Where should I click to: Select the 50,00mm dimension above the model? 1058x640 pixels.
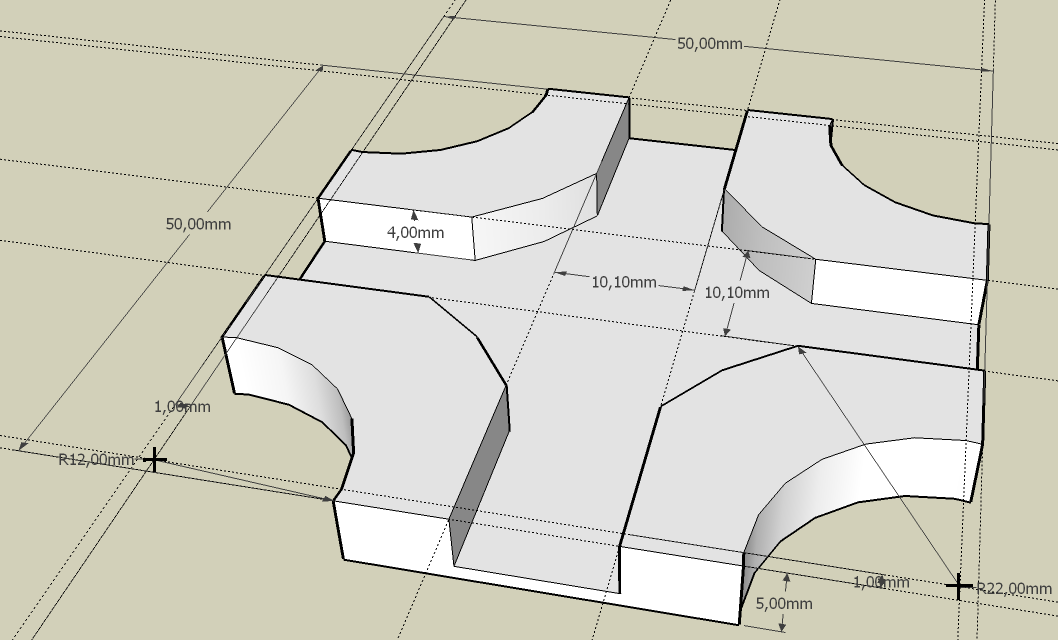(x=710, y=45)
